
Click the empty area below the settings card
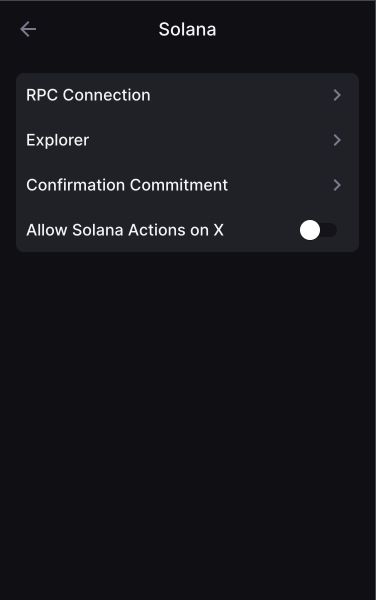(x=187, y=421)
